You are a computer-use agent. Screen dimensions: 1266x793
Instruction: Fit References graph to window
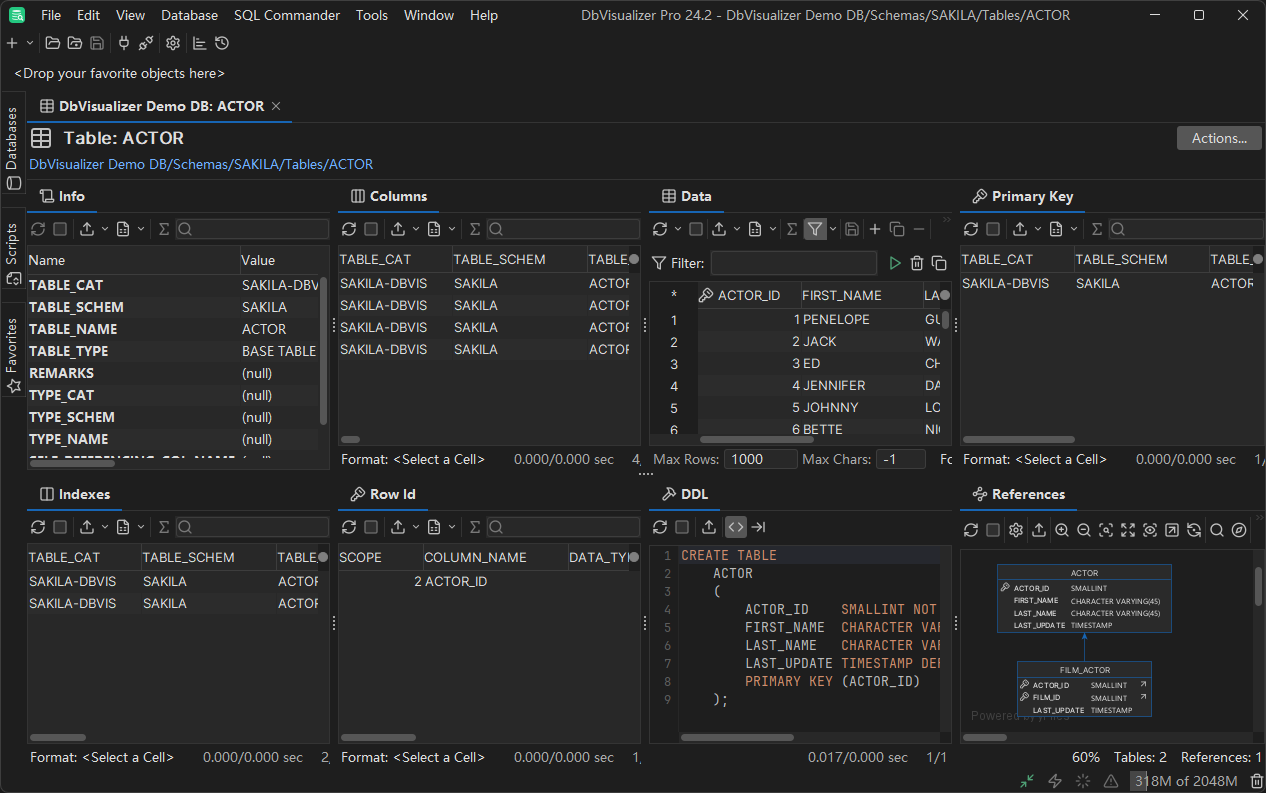coord(1128,530)
